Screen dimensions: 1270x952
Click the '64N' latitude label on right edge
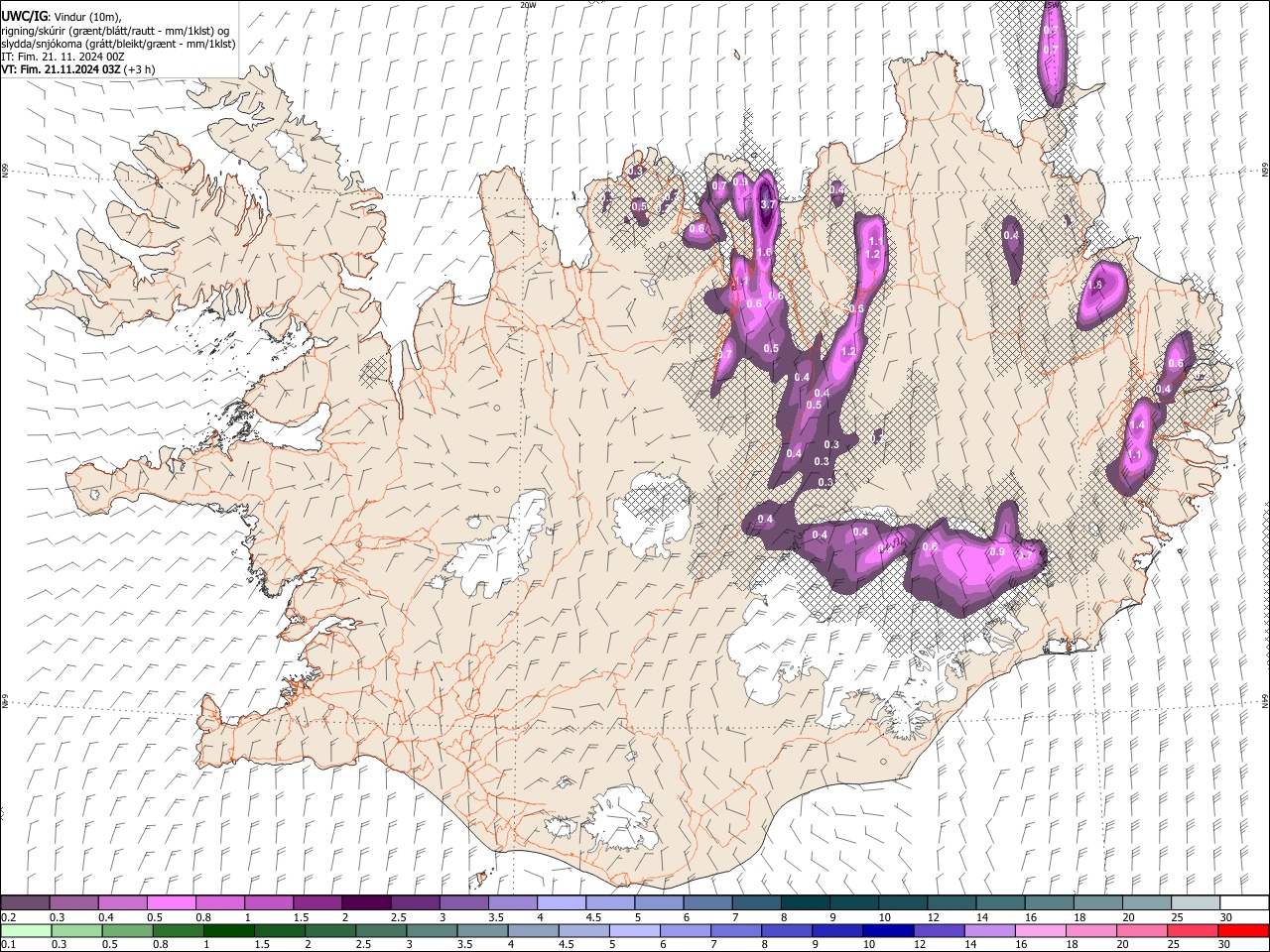tap(1265, 700)
